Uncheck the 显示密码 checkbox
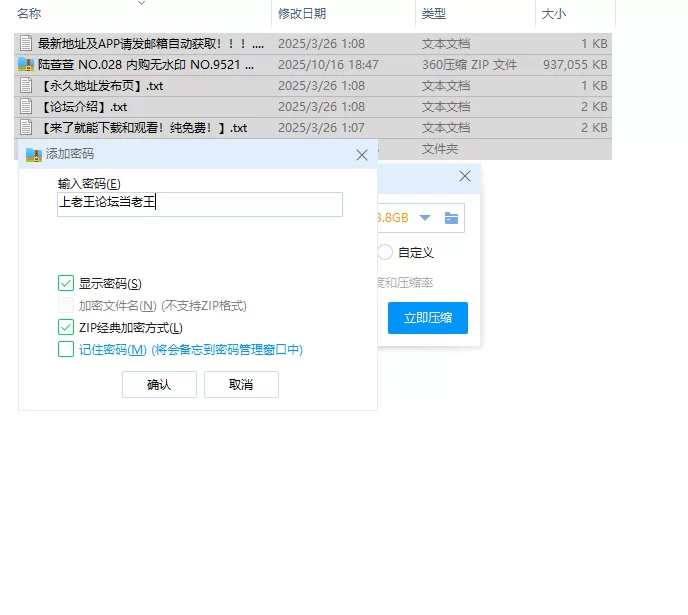 click(x=66, y=284)
